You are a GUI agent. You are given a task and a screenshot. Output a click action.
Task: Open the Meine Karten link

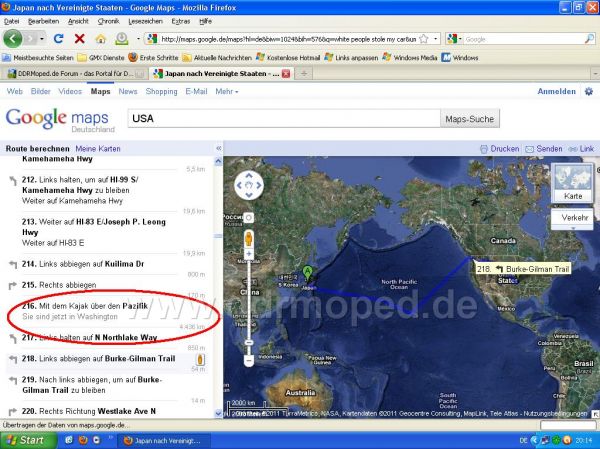pos(98,149)
